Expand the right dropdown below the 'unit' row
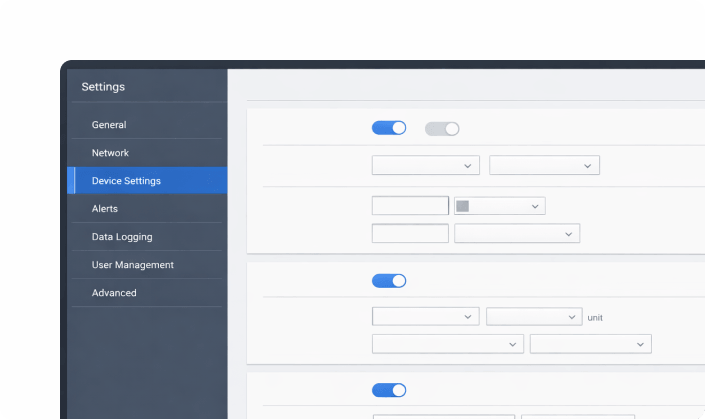Screen dimensions: 705x420 [x=590, y=344]
